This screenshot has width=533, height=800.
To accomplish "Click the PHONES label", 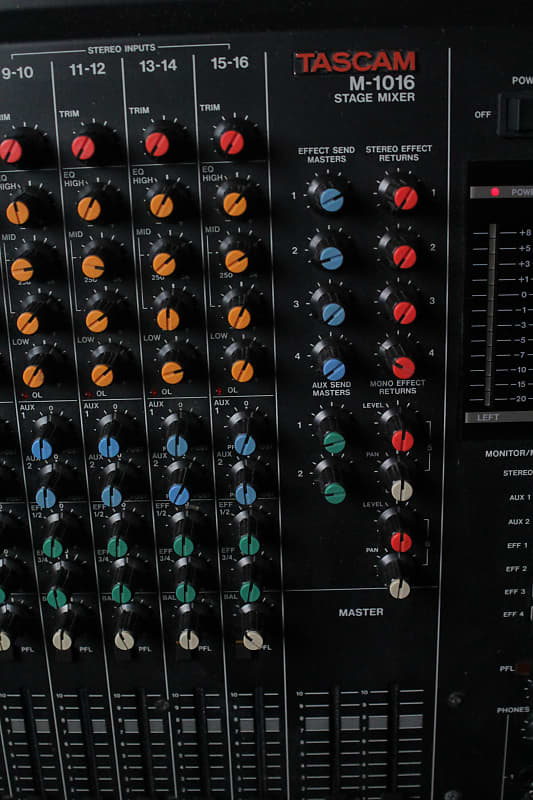I will [x=513, y=710].
